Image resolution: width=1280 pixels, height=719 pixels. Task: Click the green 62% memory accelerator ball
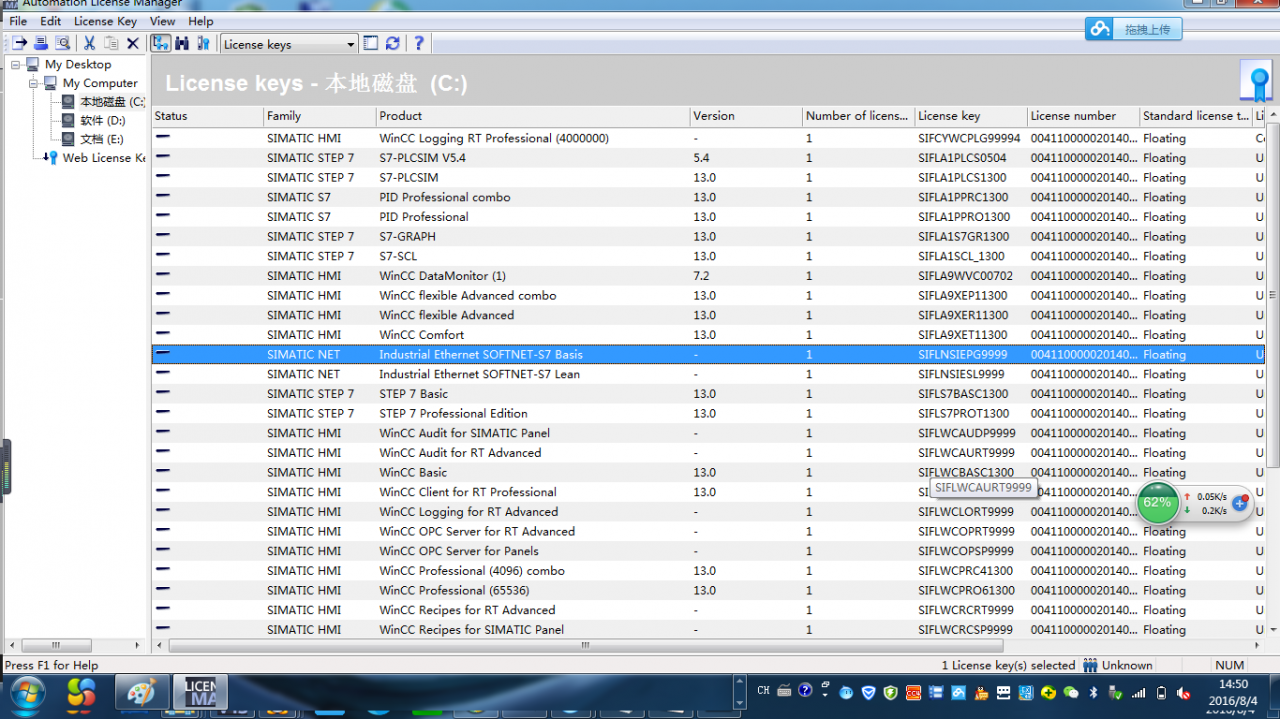click(x=1157, y=502)
